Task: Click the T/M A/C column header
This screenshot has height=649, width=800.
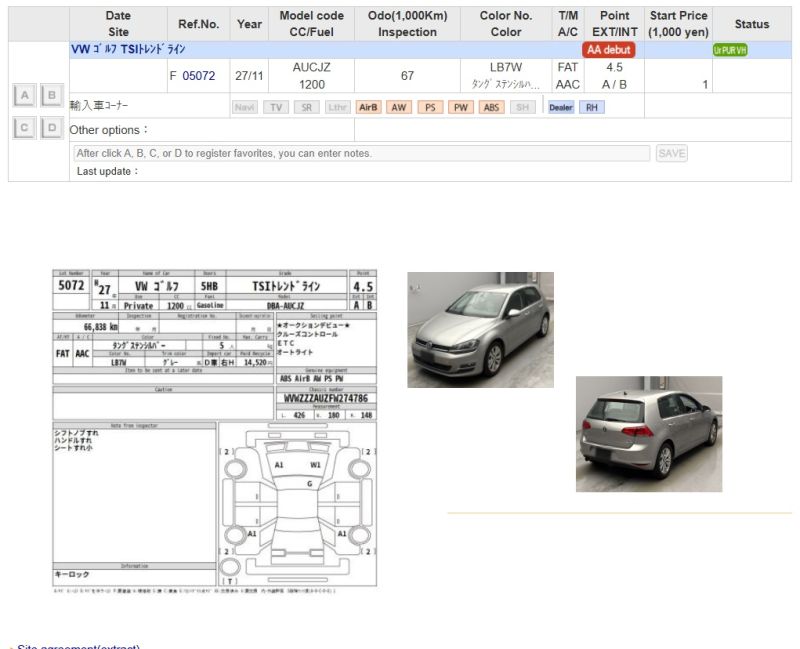Action: coord(568,24)
